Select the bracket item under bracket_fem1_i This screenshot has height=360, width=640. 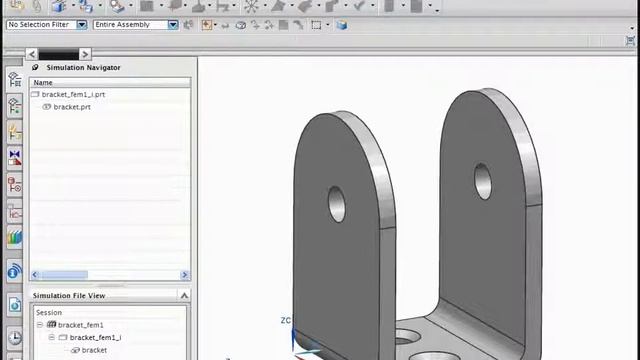click(x=94, y=350)
